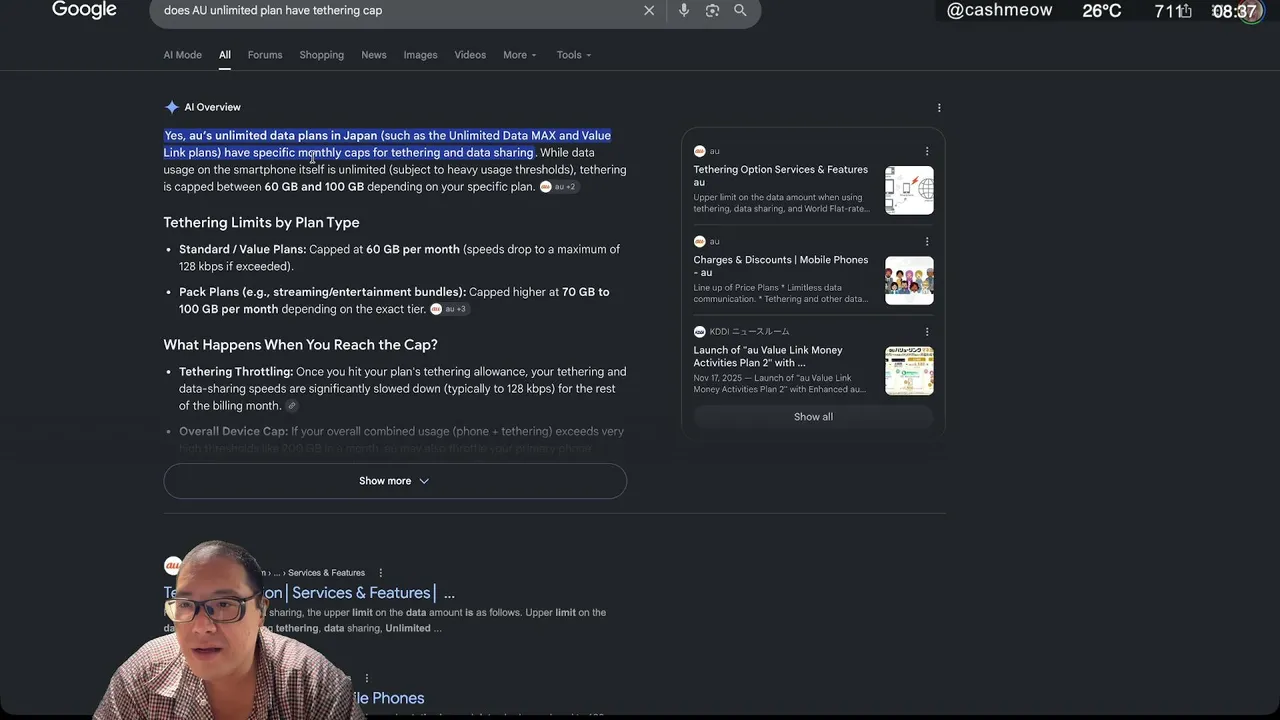This screenshot has width=1280, height=720.
Task: Click 'Services & Features' breadcrumb text
Action: [326, 573]
